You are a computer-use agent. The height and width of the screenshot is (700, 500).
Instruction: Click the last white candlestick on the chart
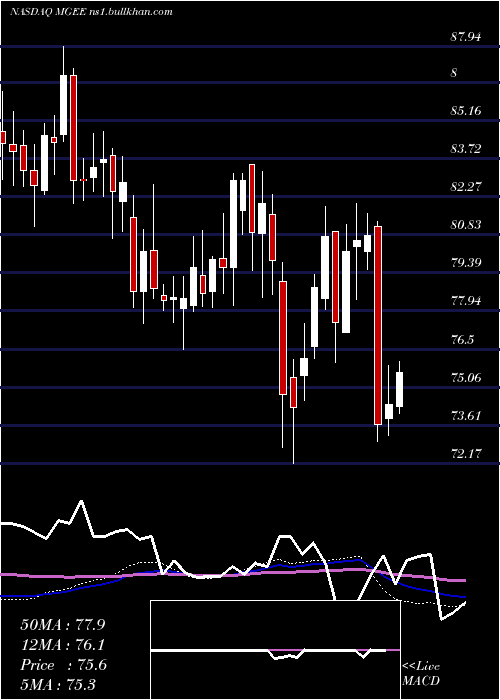click(399, 389)
